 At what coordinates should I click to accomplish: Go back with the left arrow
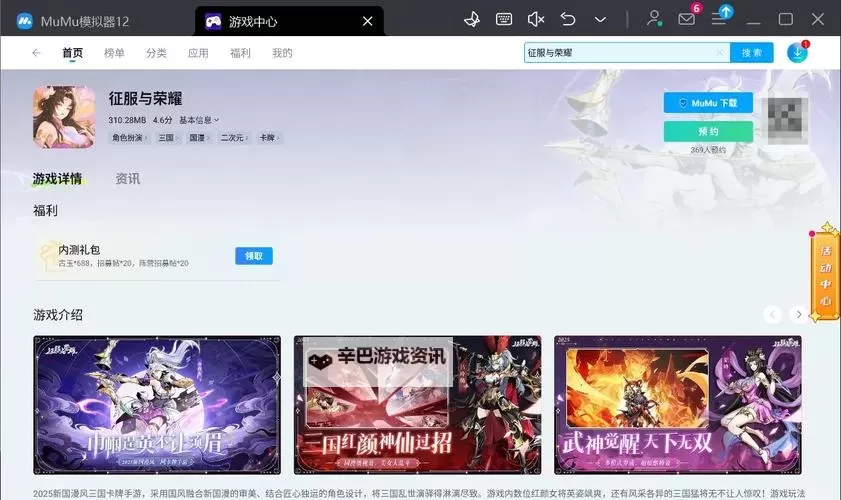pos(36,53)
